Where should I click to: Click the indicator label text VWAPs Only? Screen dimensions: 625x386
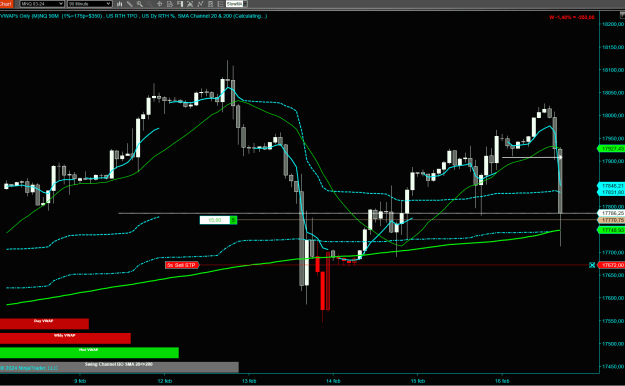(x=16, y=16)
